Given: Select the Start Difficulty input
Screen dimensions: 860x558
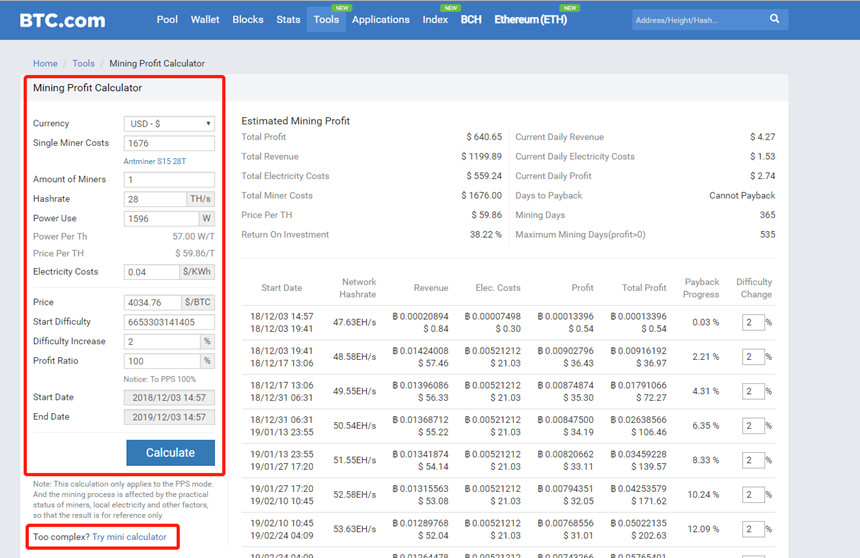Looking at the screenshot, I should click(169, 322).
